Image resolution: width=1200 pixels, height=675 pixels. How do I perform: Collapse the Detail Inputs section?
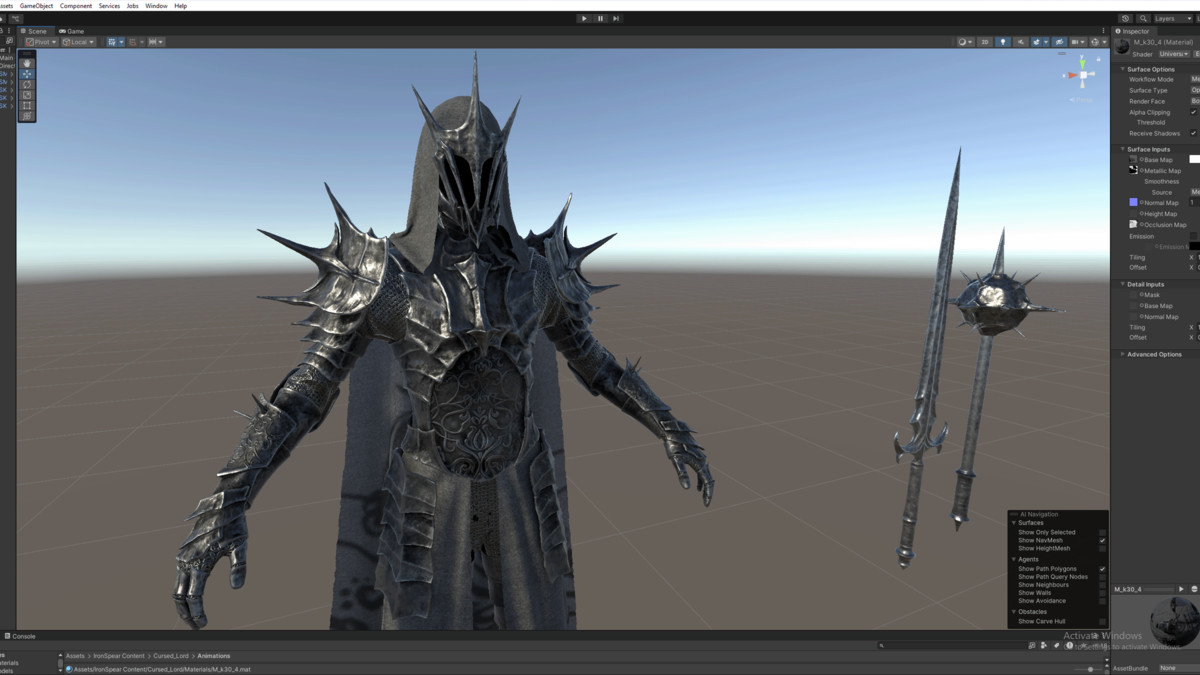click(1123, 284)
